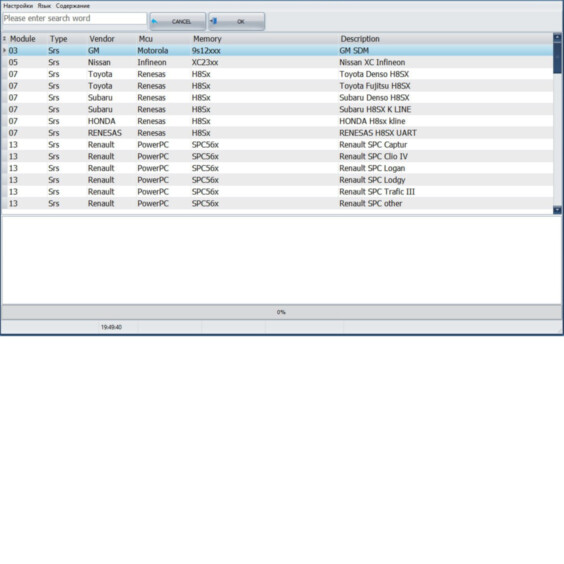
Task: Click the 19:49:40 time in status bar
Action: [111, 327]
